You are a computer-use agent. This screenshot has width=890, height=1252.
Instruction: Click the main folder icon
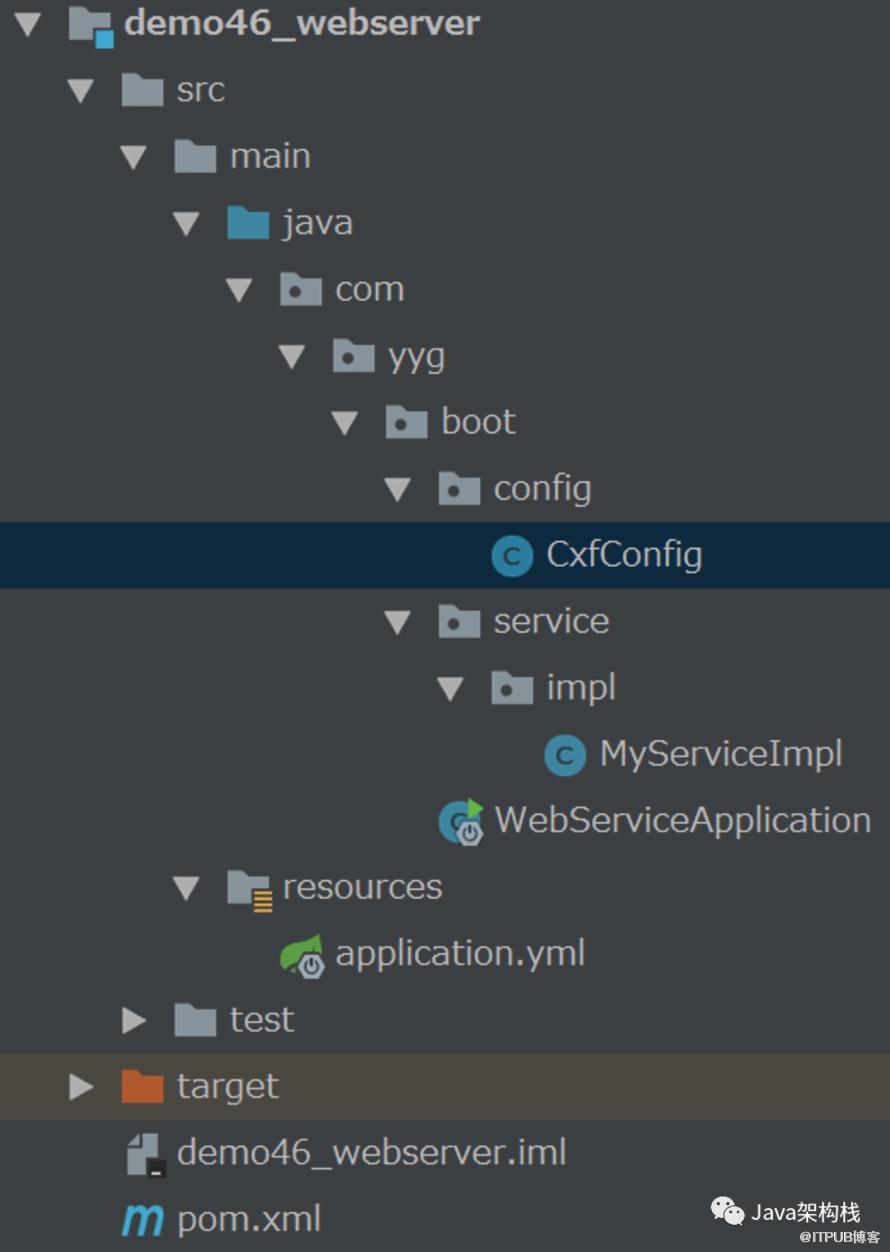click(x=195, y=156)
